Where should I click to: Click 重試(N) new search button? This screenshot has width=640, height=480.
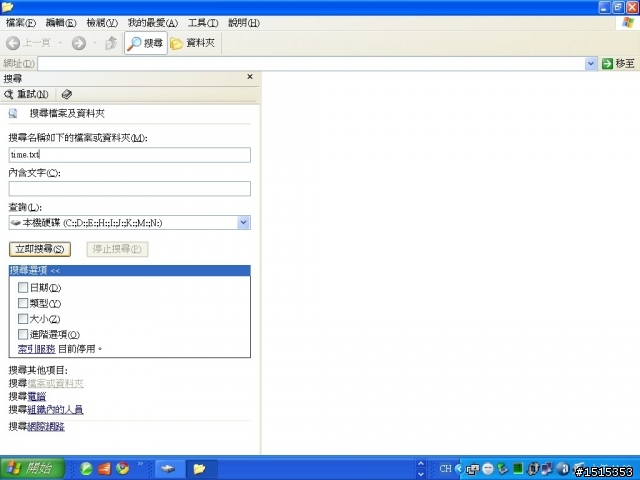pos(26,95)
